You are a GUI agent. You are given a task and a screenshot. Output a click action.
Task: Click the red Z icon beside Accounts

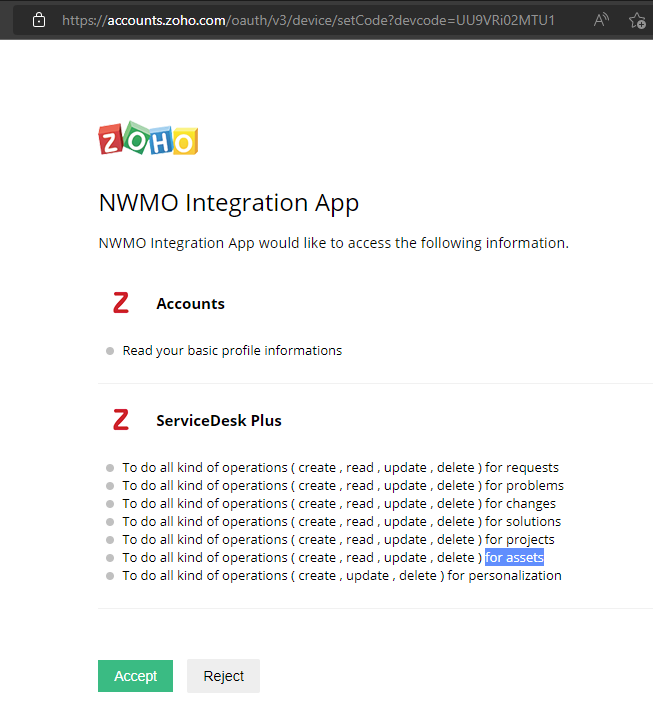pyautogui.click(x=121, y=303)
